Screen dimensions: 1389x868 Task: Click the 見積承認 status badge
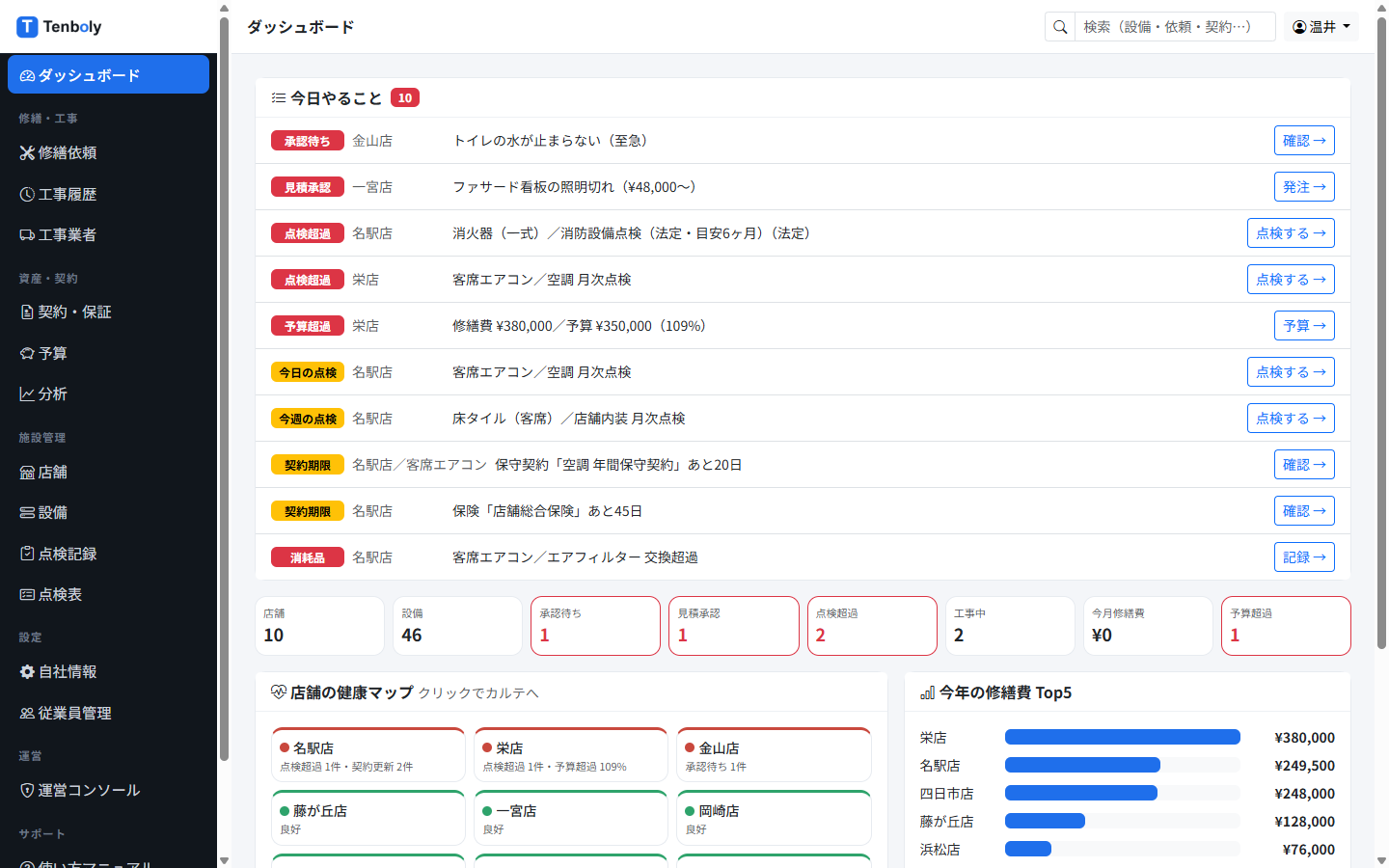pos(308,187)
